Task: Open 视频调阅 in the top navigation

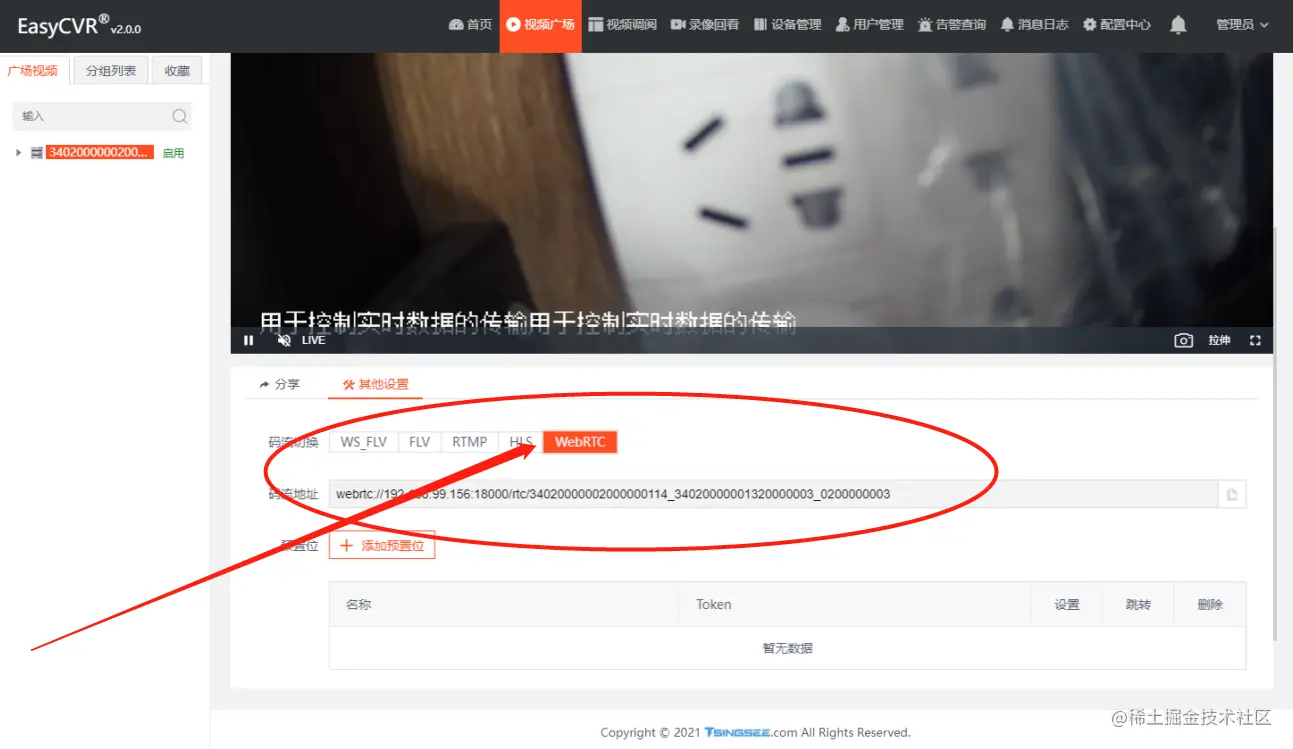Action: point(622,24)
